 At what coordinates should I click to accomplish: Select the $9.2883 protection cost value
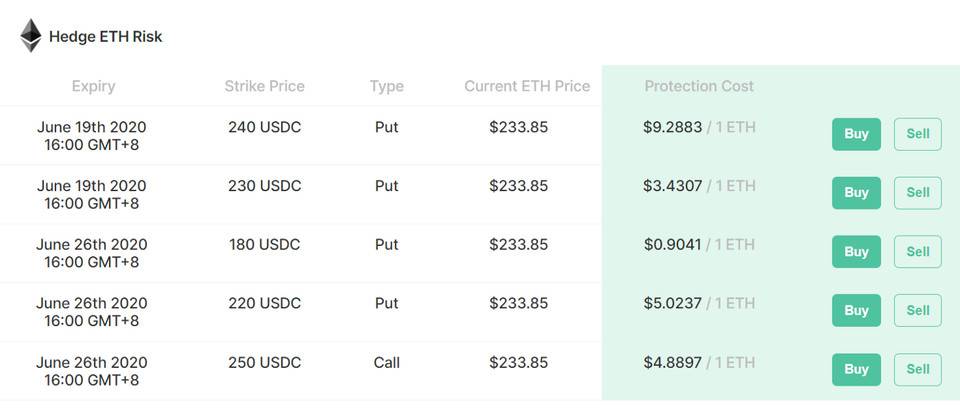pyautogui.click(x=672, y=127)
